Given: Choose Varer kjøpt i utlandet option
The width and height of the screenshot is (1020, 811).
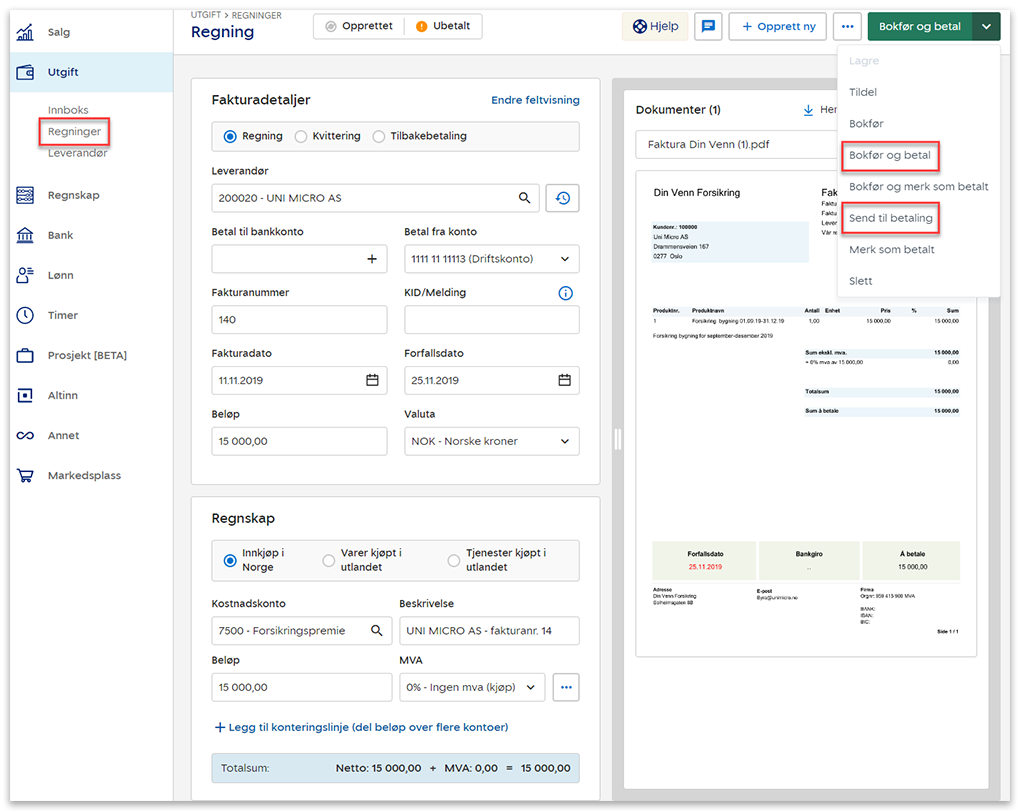Looking at the screenshot, I should (x=328, y=560).
